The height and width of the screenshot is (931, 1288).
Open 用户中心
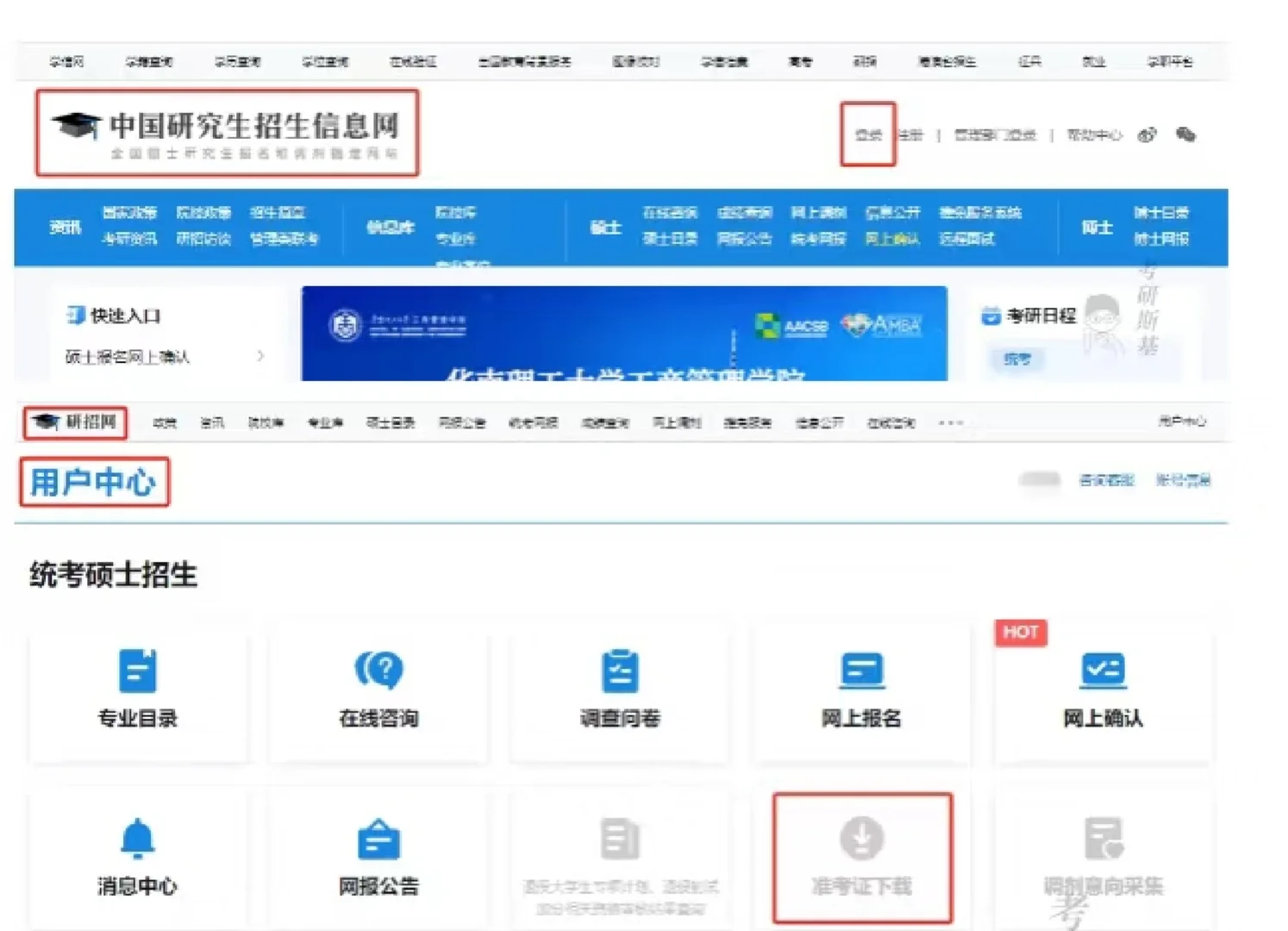[x=93, y=483]
